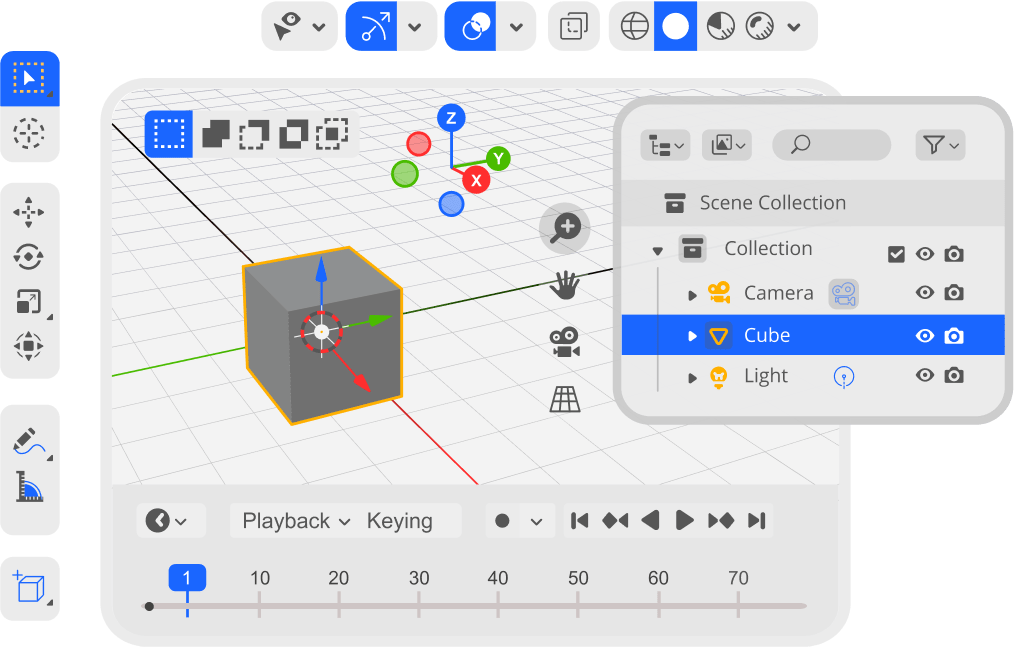Viewport: 1016px width, 648px height.
Task: Uncheck the Collection exclude checkbox
Action: click(x=896, y=254)
